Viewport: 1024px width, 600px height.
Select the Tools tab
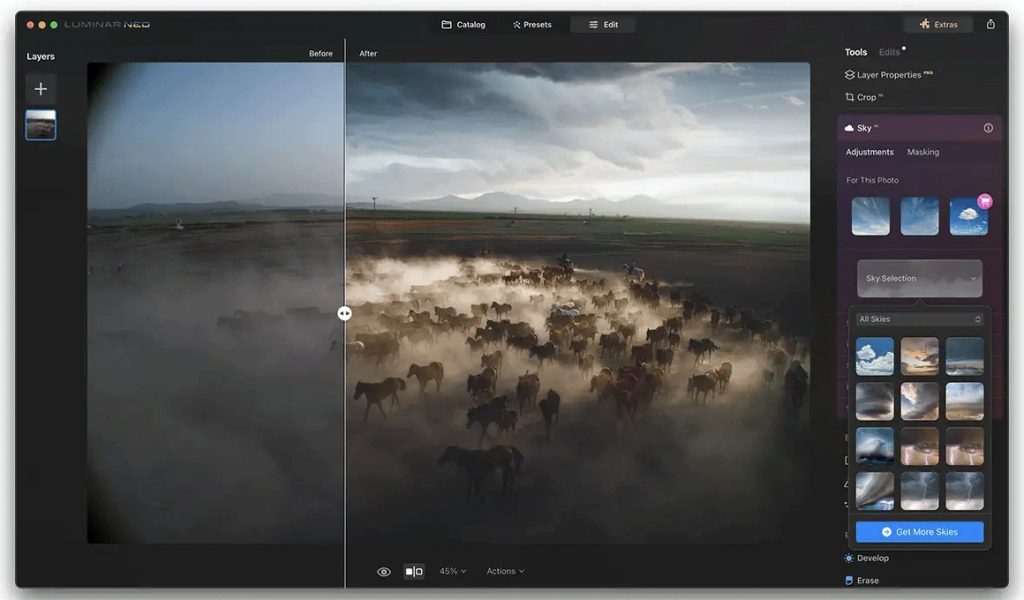(x=856, y=52)
